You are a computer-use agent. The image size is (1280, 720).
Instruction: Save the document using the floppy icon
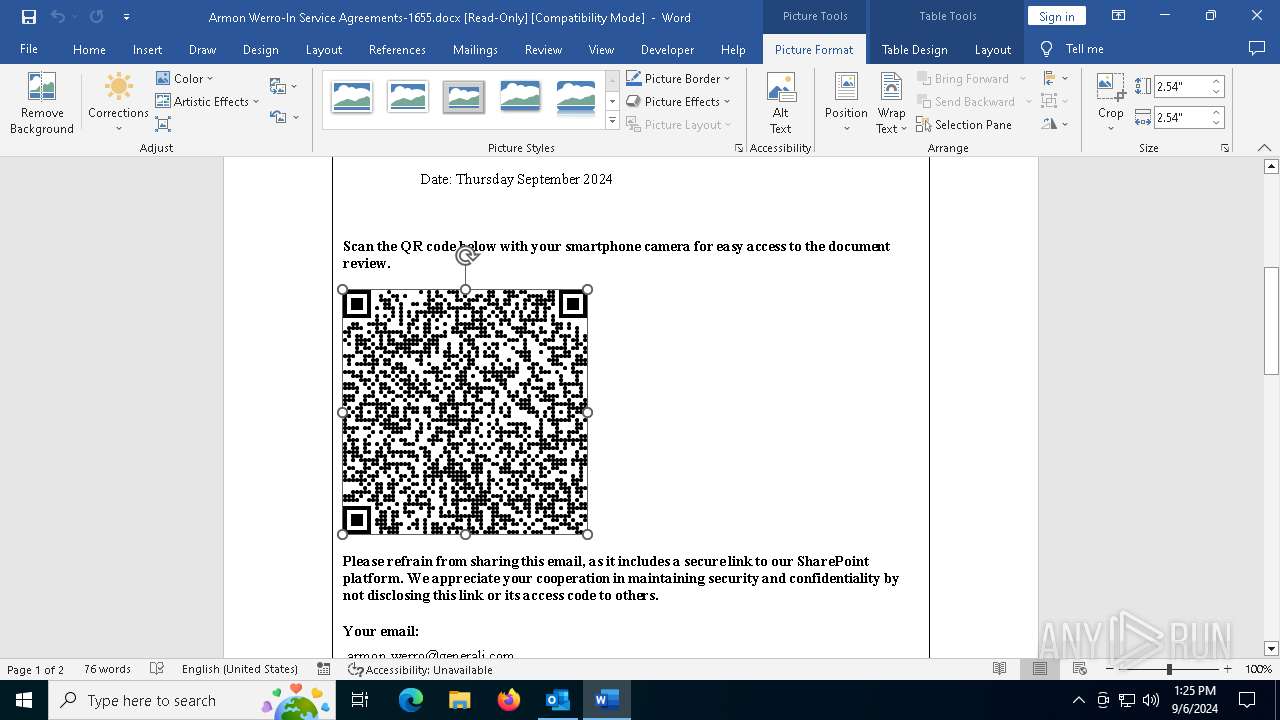coord(29,17)
